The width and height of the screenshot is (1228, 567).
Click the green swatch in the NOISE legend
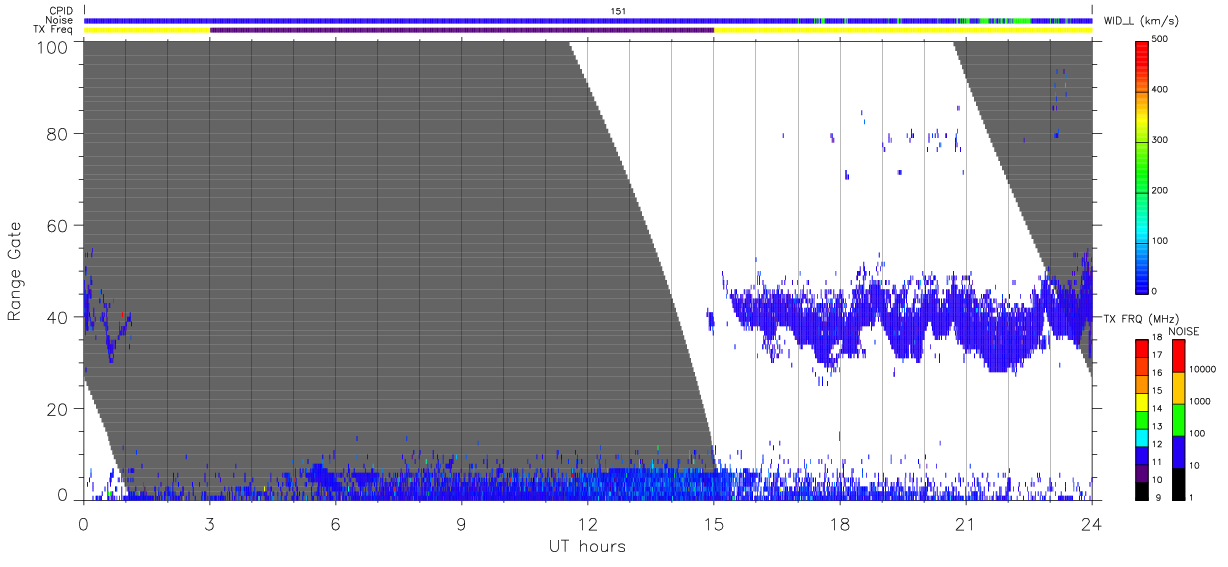(x=1178, y=420)
